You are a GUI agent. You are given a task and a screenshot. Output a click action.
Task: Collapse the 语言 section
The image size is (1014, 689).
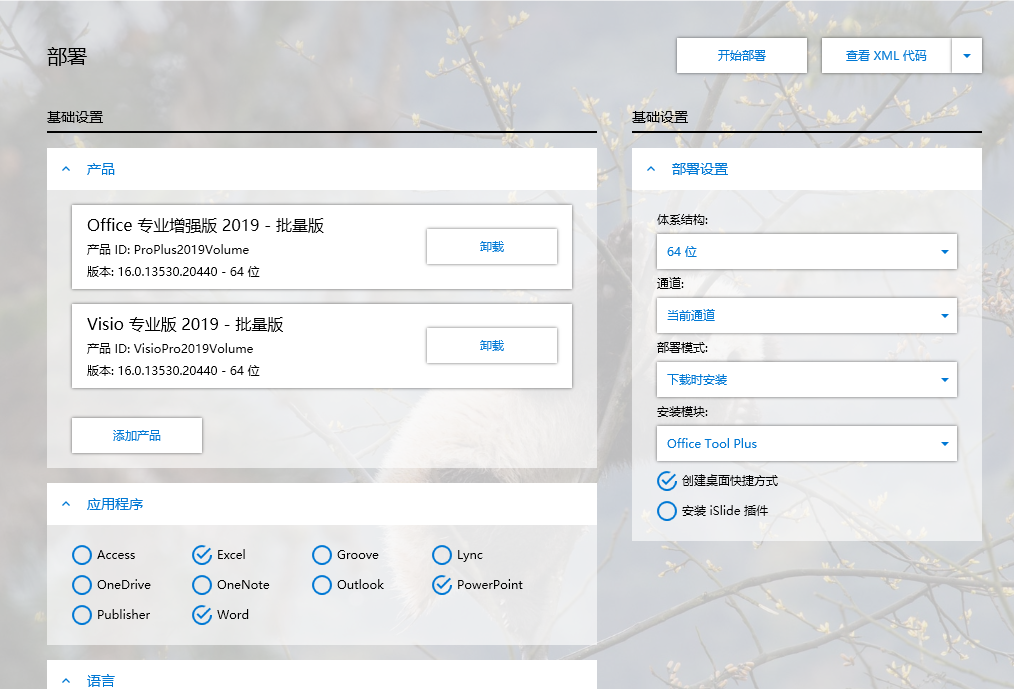point(66,681)
